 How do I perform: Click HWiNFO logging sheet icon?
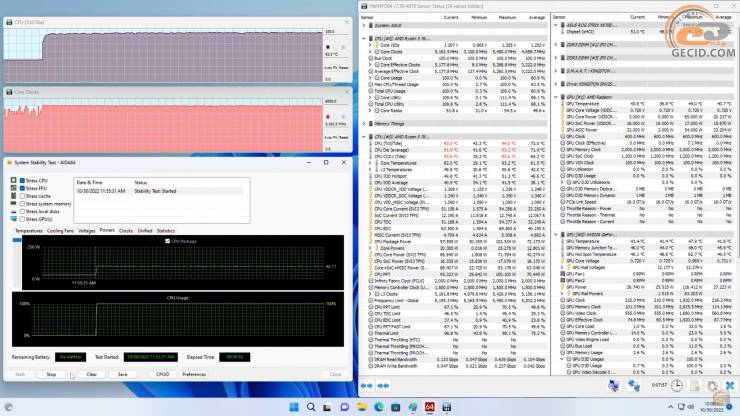pos(695,386)
